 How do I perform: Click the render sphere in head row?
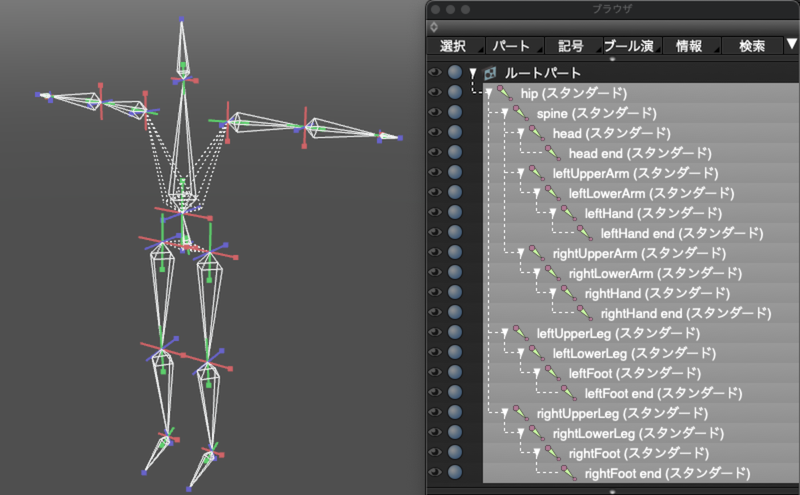point(455,132)
